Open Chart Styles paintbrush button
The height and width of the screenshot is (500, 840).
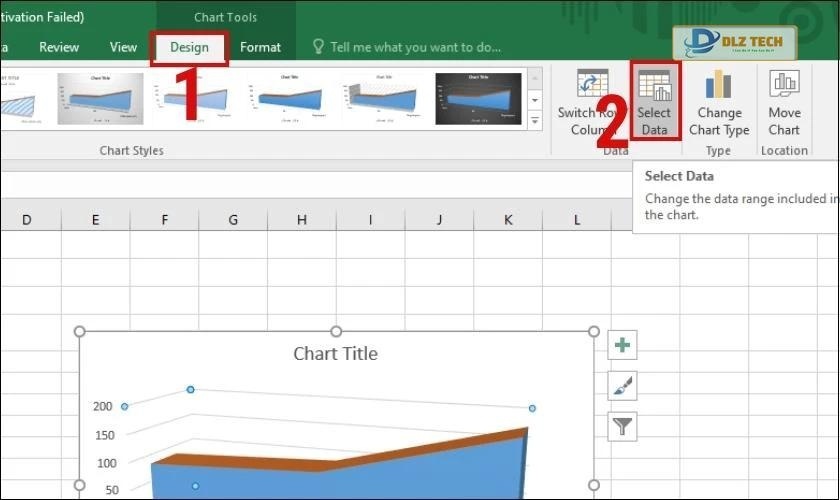(x=622, y=386)
